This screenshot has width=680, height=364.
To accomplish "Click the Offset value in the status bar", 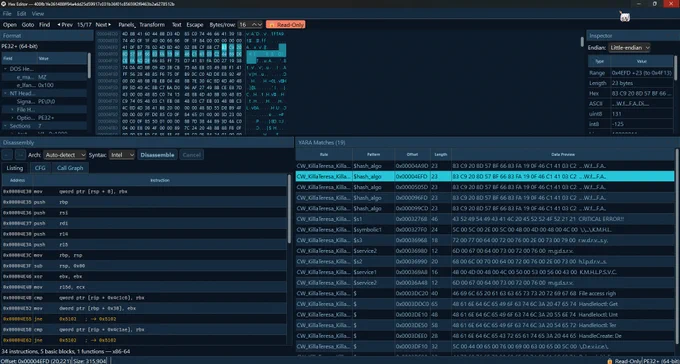I will pos(35,361).
